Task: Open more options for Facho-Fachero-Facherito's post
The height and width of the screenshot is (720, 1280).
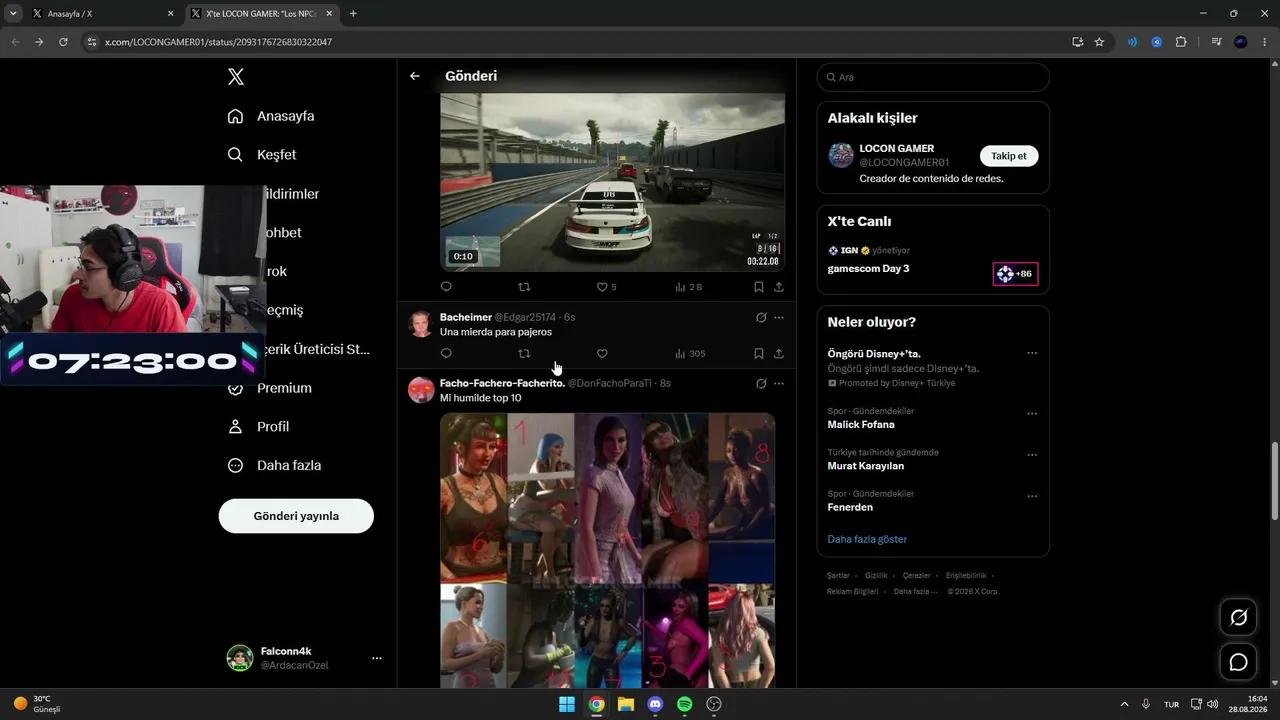Action: coord(779,383)
